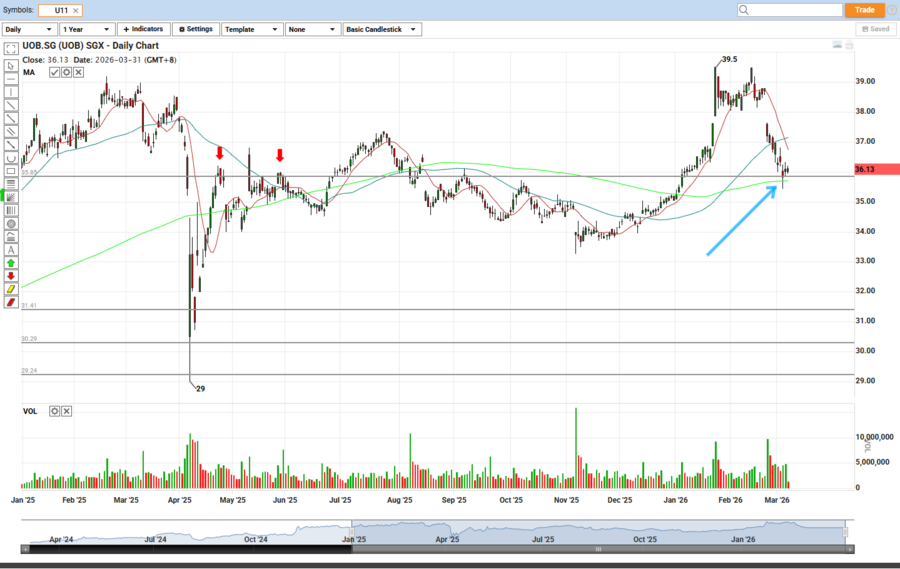900x569 pixels.
Task: Toggle the MA indicator checkmark
Action: [54, 72]
